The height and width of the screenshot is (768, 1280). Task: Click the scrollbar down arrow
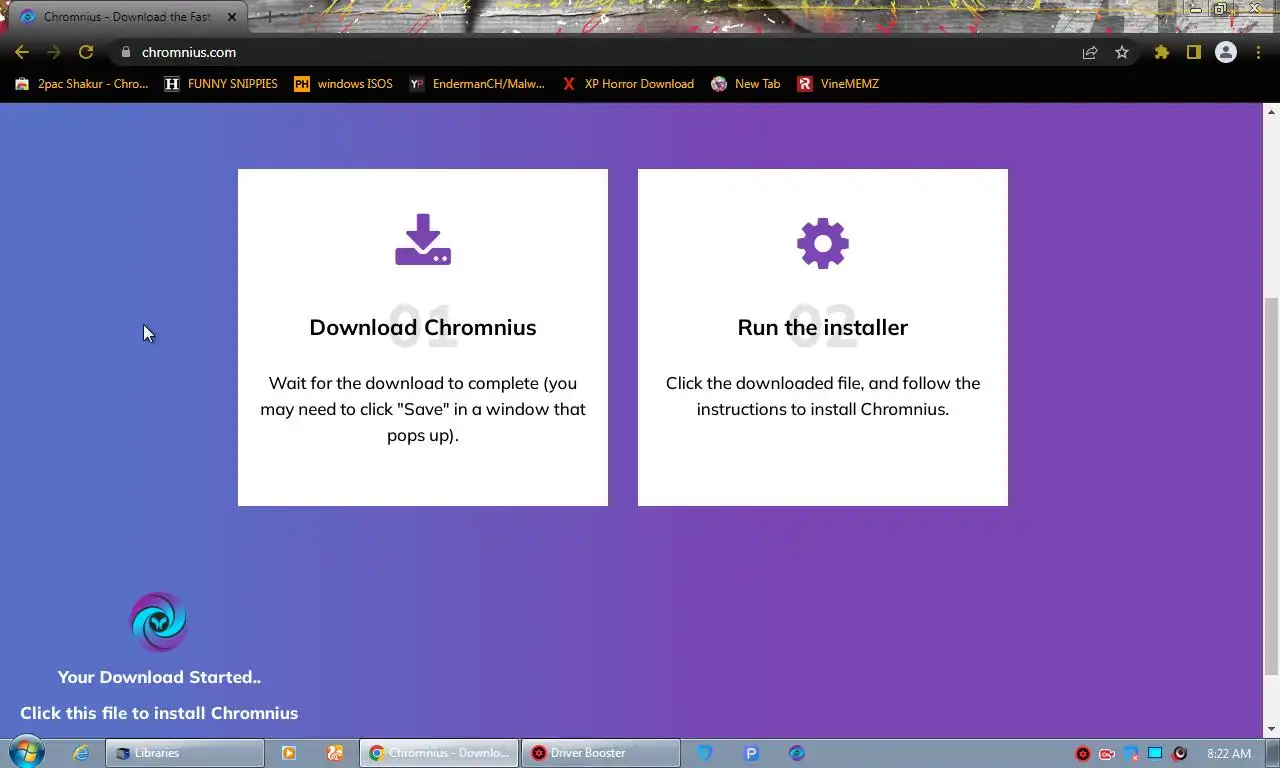pyautogui.click(x=1271, y=729)
